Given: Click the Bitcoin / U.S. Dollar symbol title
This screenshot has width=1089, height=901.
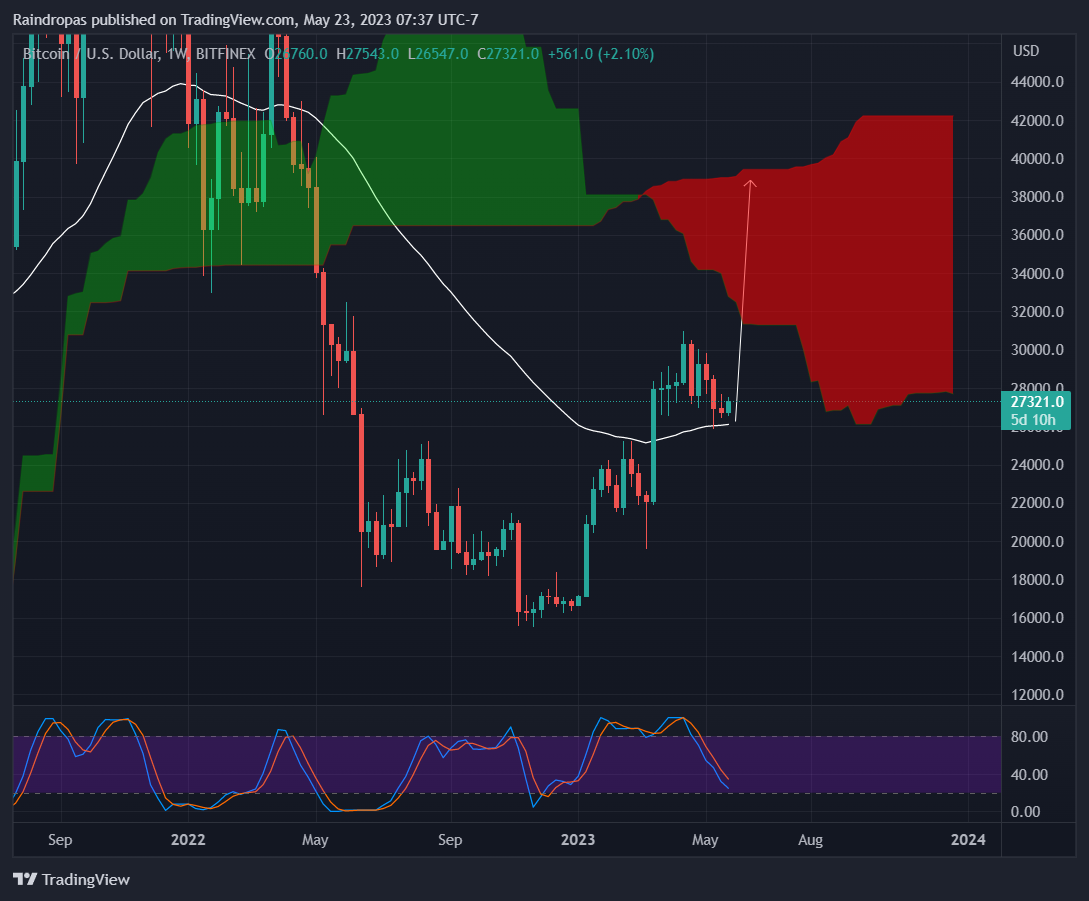Looking at the screenshot, I should pos(91,54).
